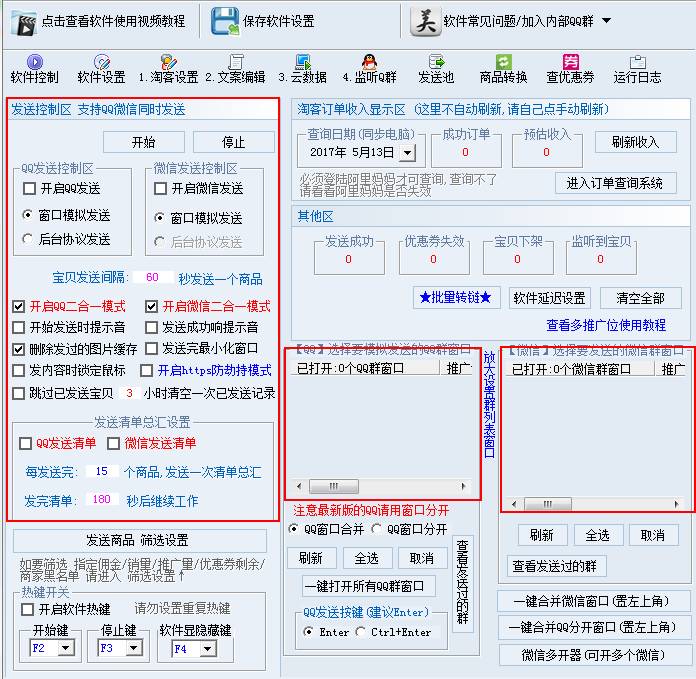Screen dimensions: 696x679
Task: Click QQ group list scroll right arrow
Action: [x=463, y=486]
